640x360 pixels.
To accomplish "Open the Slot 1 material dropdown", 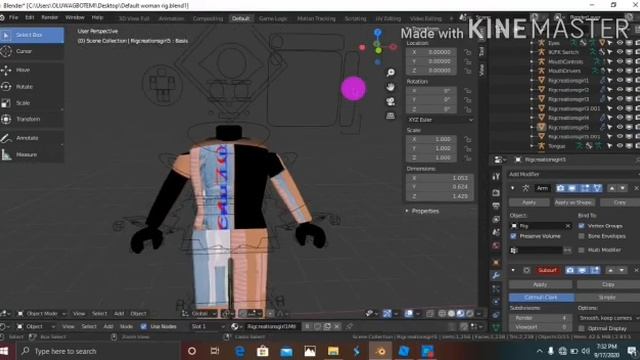I will coord(208,326).
